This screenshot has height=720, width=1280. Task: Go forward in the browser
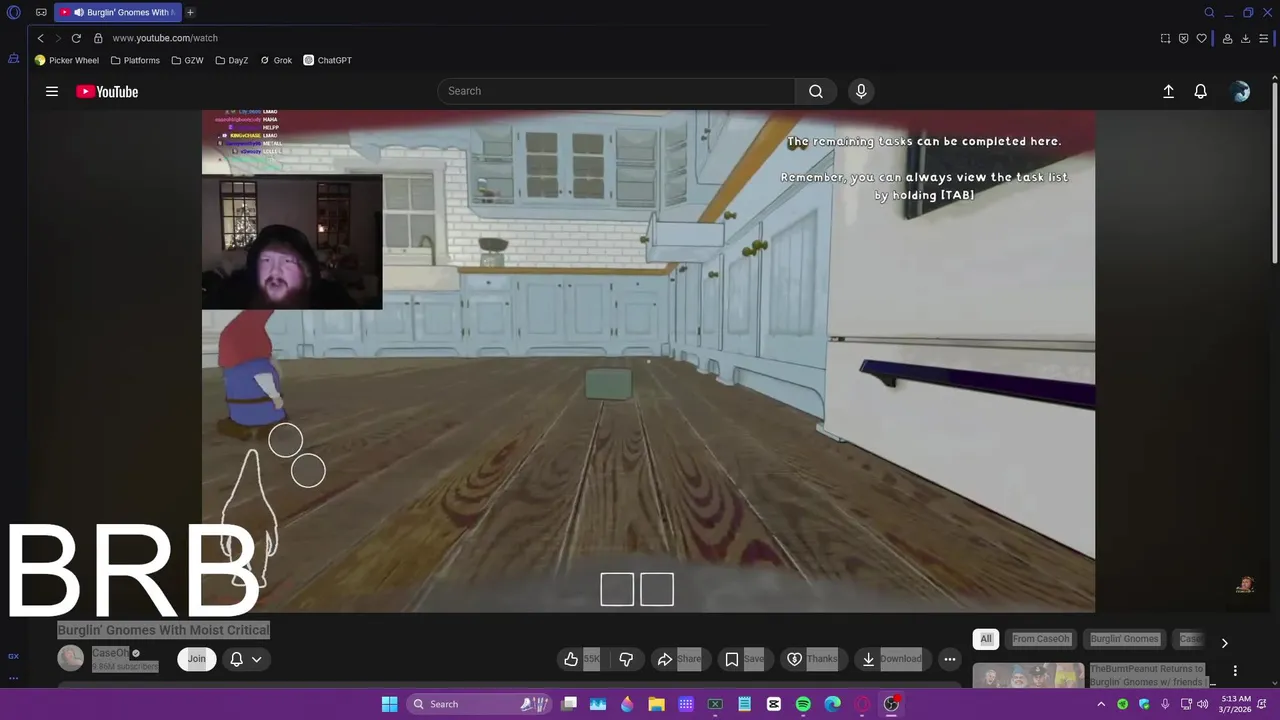tap(57, 38)
